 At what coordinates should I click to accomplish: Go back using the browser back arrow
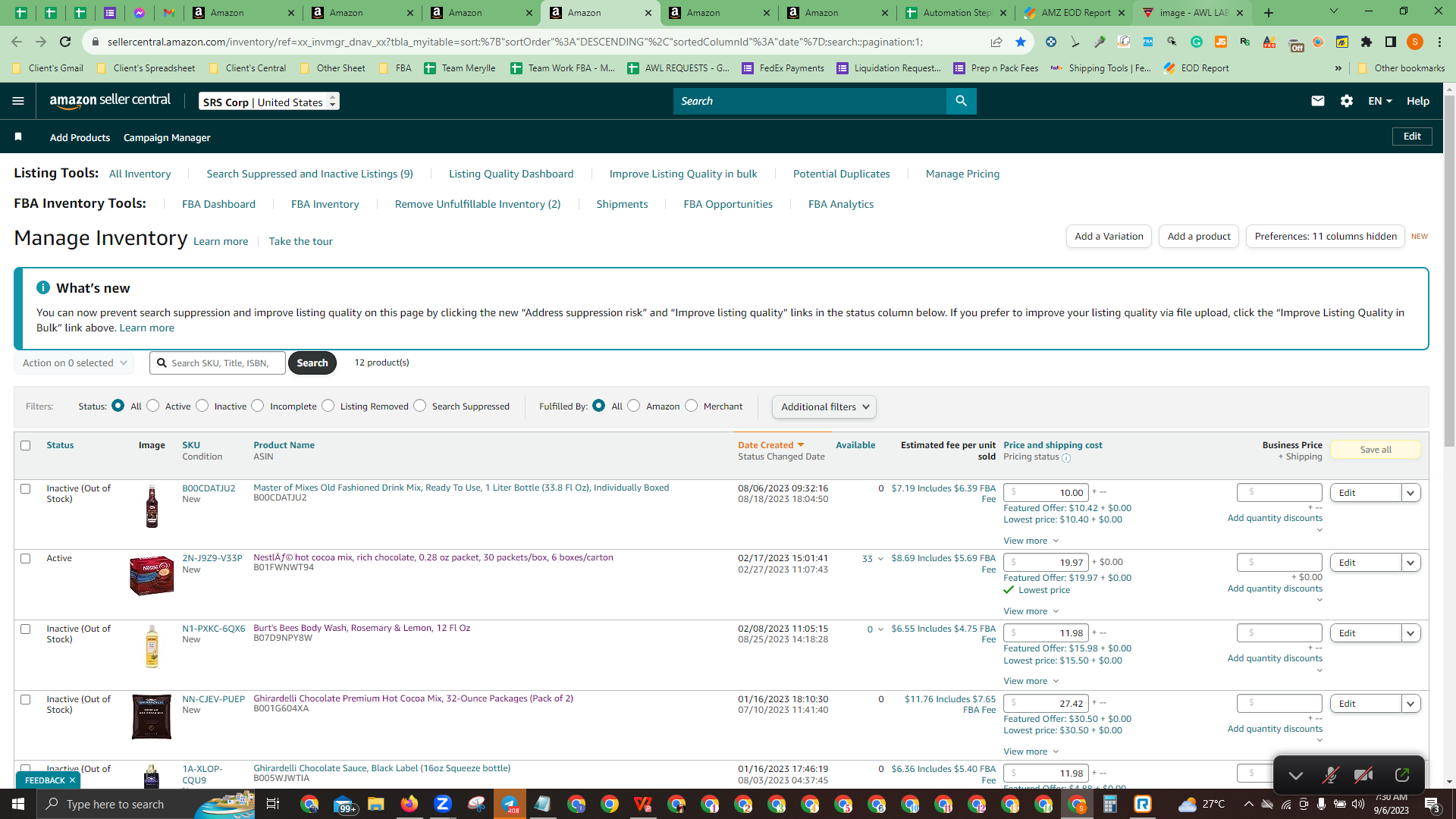[17, 42]
